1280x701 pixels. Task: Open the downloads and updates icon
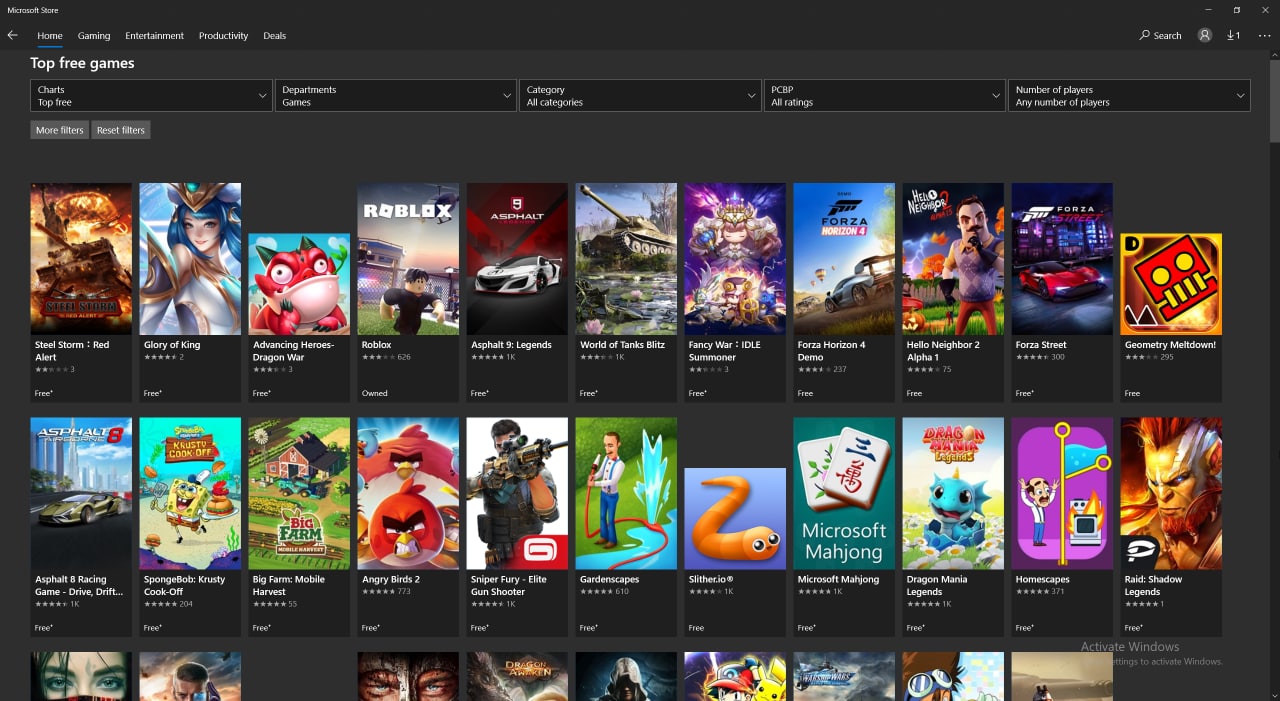1234,35
